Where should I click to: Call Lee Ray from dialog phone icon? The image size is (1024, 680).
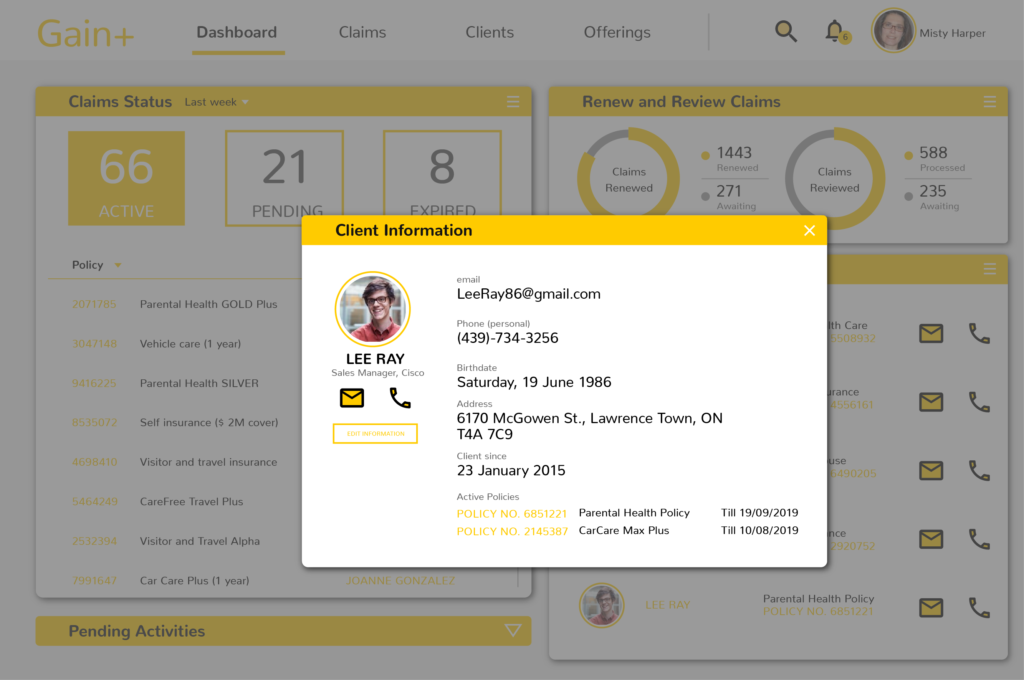pos(400,398)
